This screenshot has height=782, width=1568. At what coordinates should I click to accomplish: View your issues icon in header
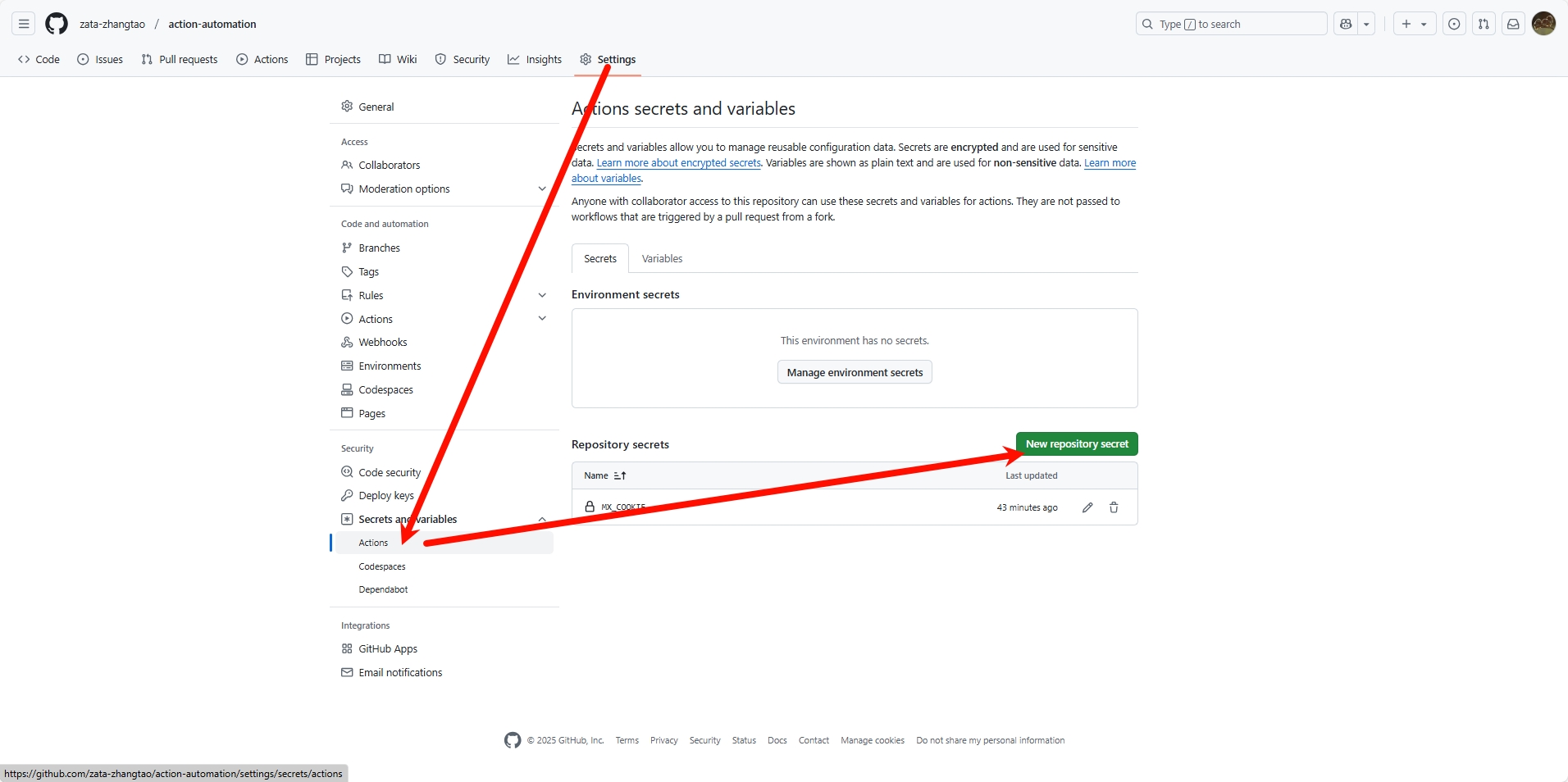point(1454,24)
